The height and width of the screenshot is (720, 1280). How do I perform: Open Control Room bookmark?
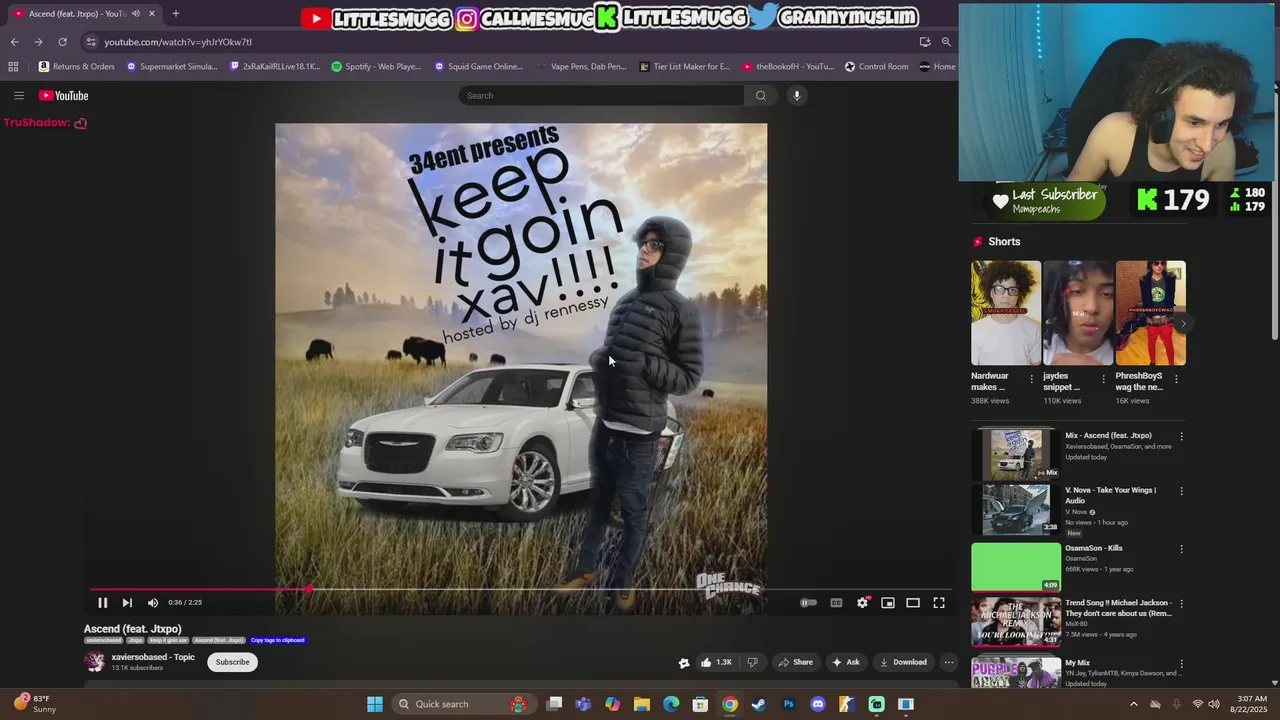[877, 67]
